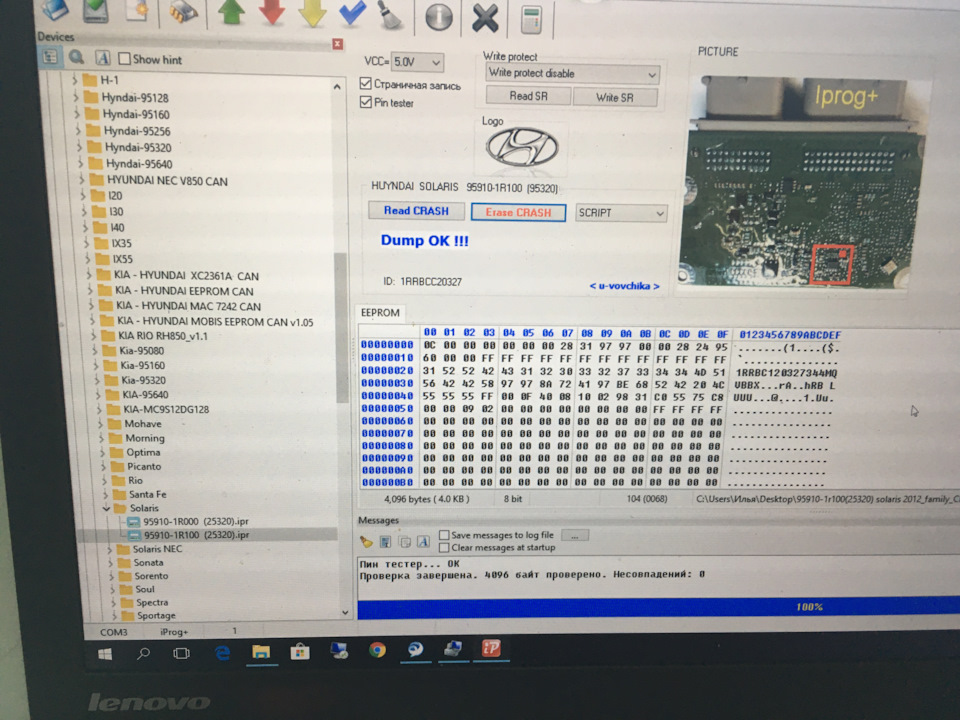Screen dimensions: 960x720
Task: Open the VCC 5.0V dropdown
Action: pos(417,62)
